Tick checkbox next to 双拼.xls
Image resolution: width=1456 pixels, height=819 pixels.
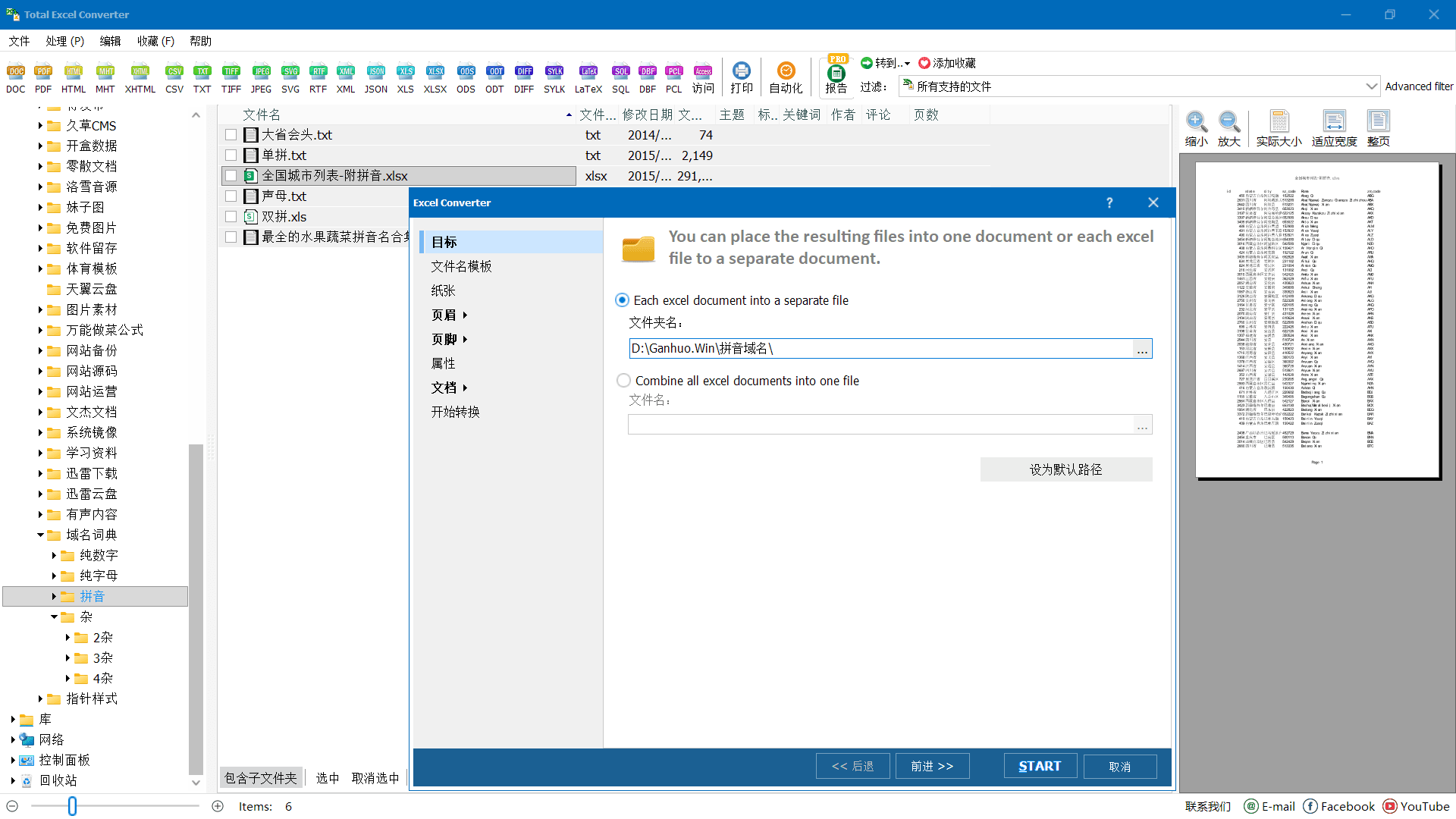click(x=231, y=217)
